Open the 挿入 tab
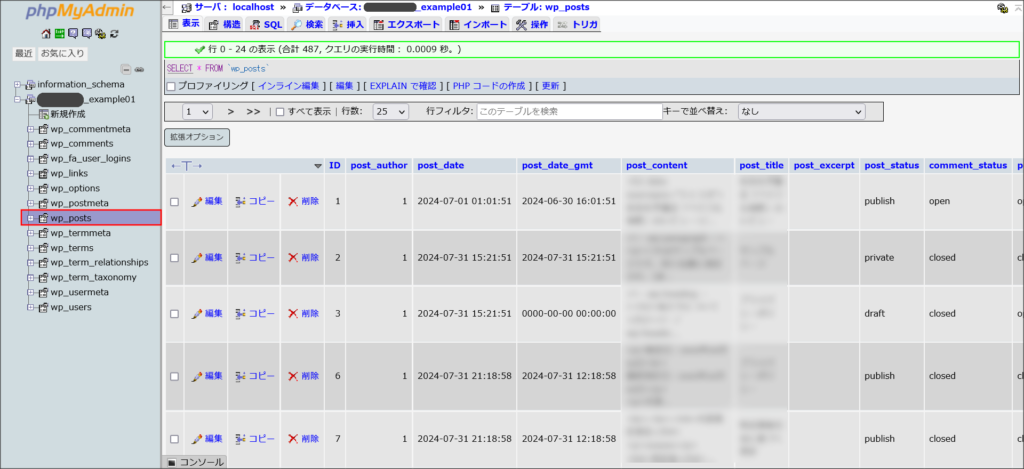Image resolution: width=1024 pixels, height=469 pixels. coord(349,24)
